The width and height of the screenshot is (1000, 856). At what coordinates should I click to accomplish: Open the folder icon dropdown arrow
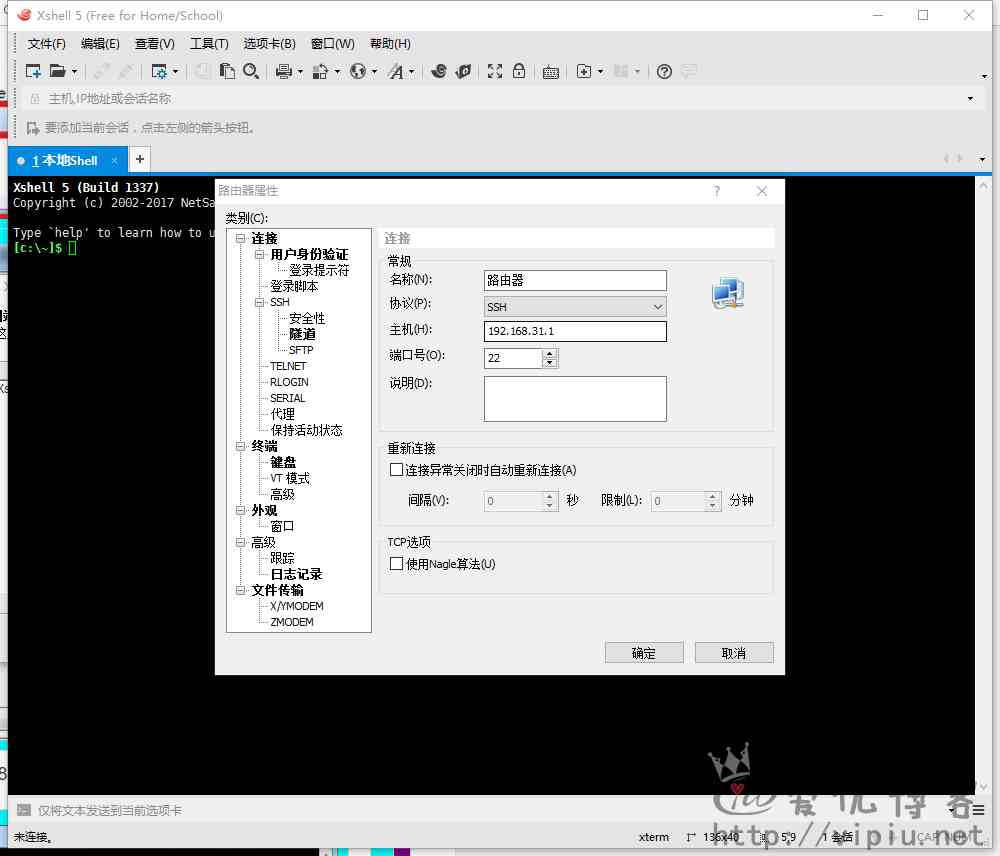pyautogui.click(x=75, y=72)
